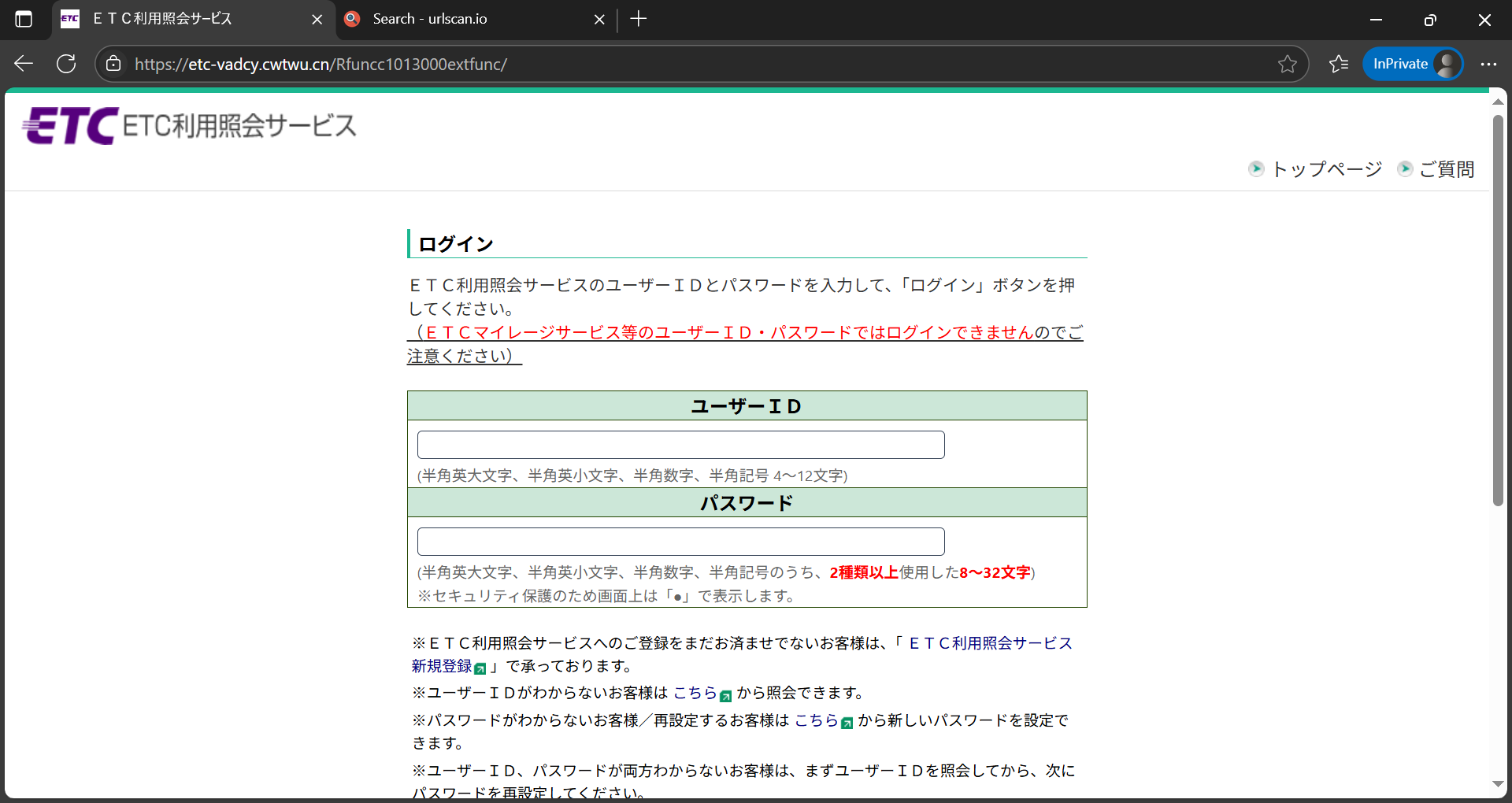
Task: Select the ETC利用照会サービス tab
Action: click(x=193, y=19)
